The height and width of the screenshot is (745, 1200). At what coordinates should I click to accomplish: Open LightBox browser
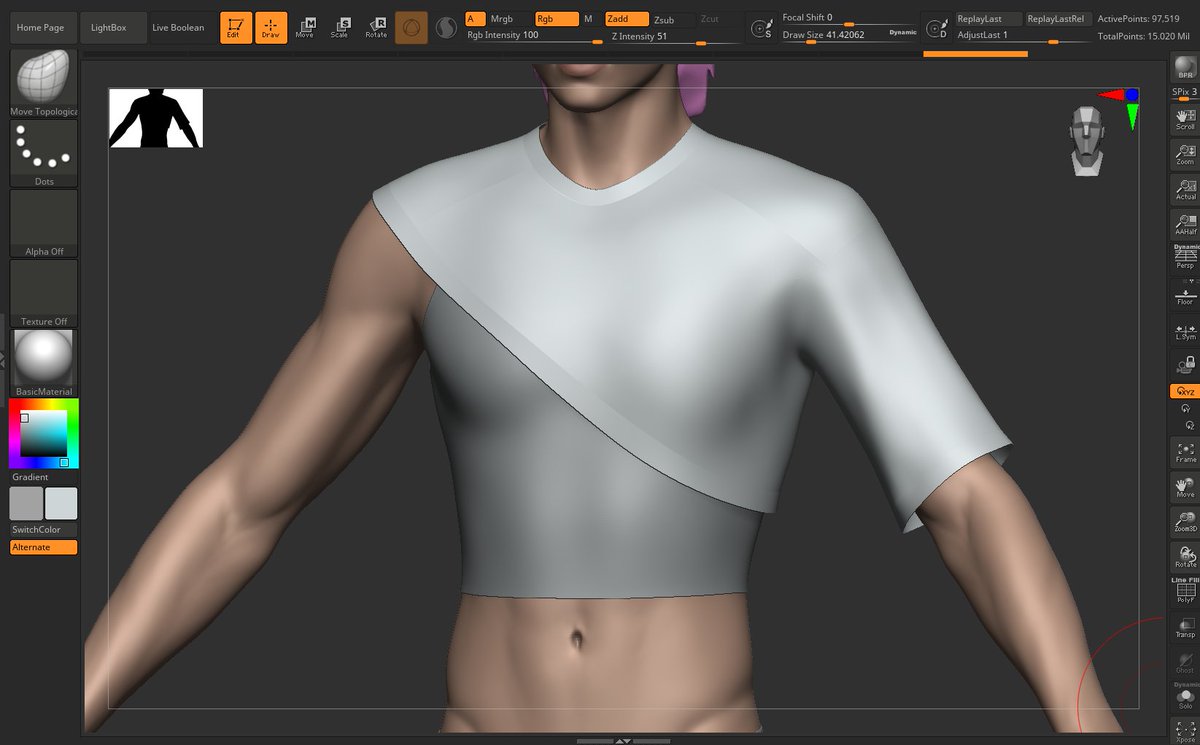click(x=111, y=27)
